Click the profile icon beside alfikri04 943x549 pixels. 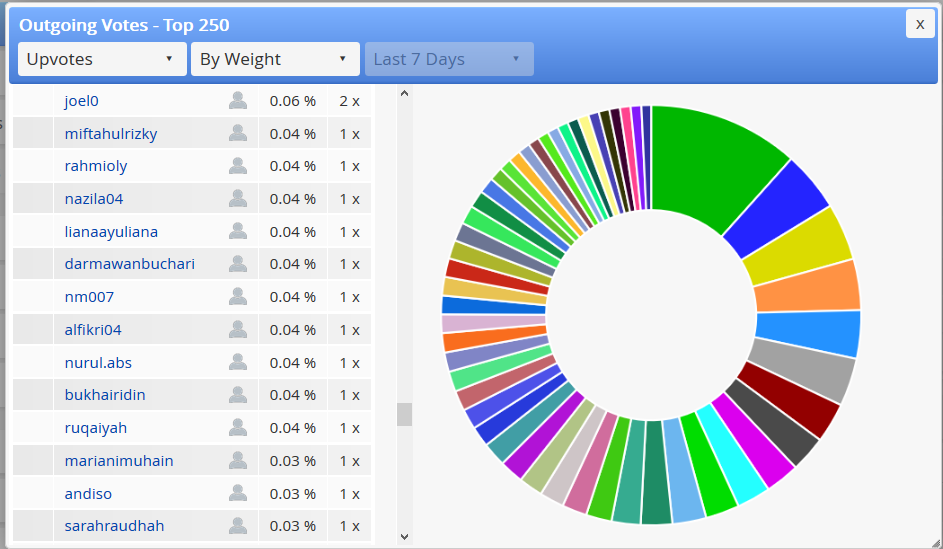tap(238, 330)
